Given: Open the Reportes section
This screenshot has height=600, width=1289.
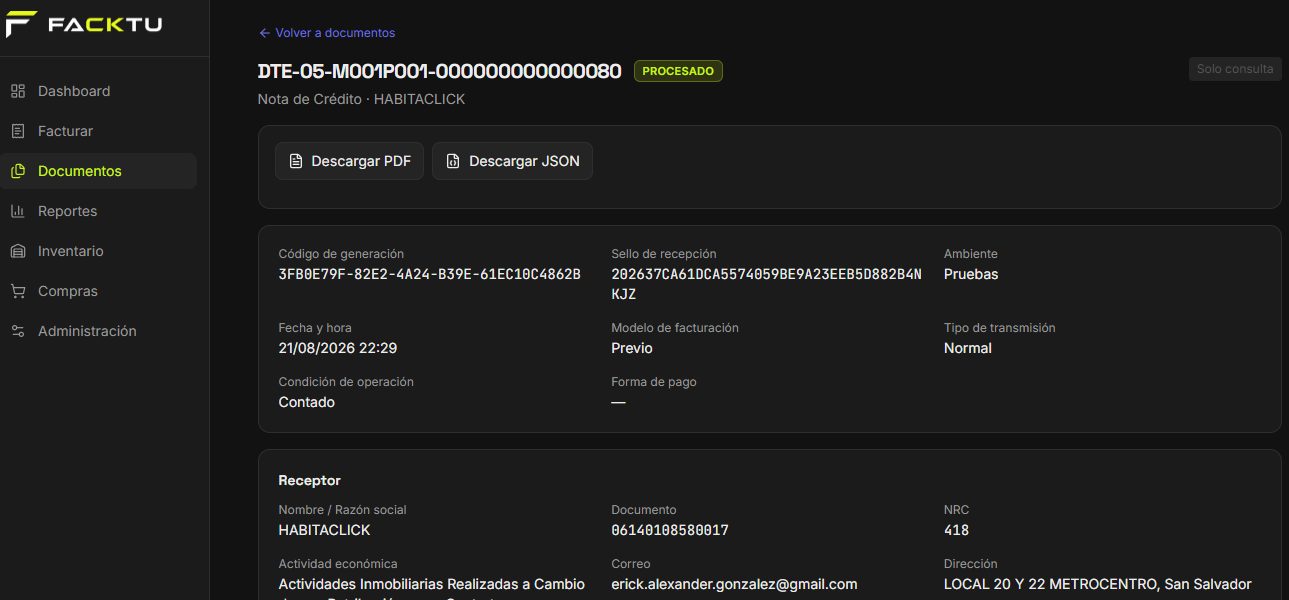Looking at the screenshot, I should point(98,211).
